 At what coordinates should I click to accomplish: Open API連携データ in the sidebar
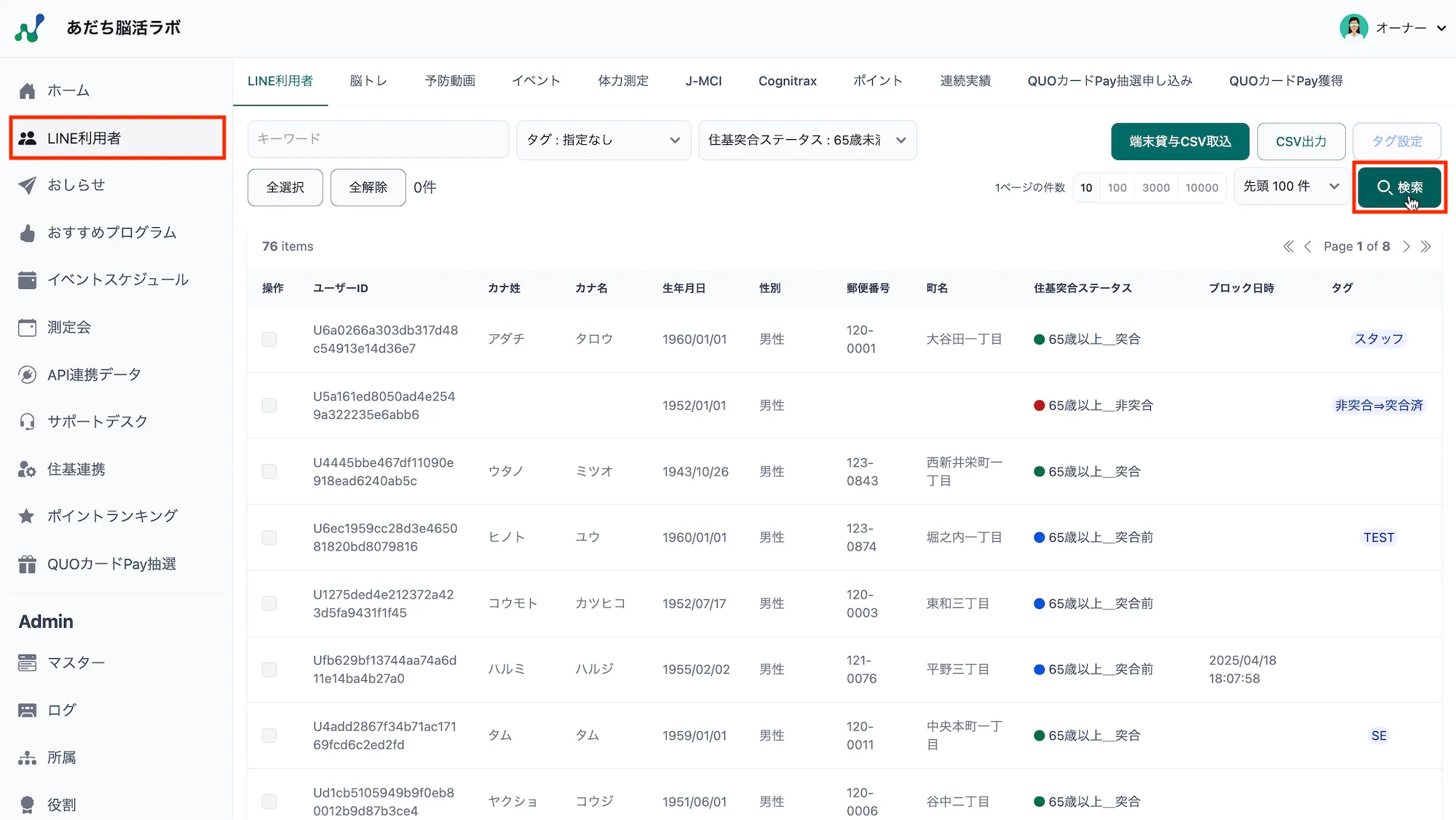(93, 374)
